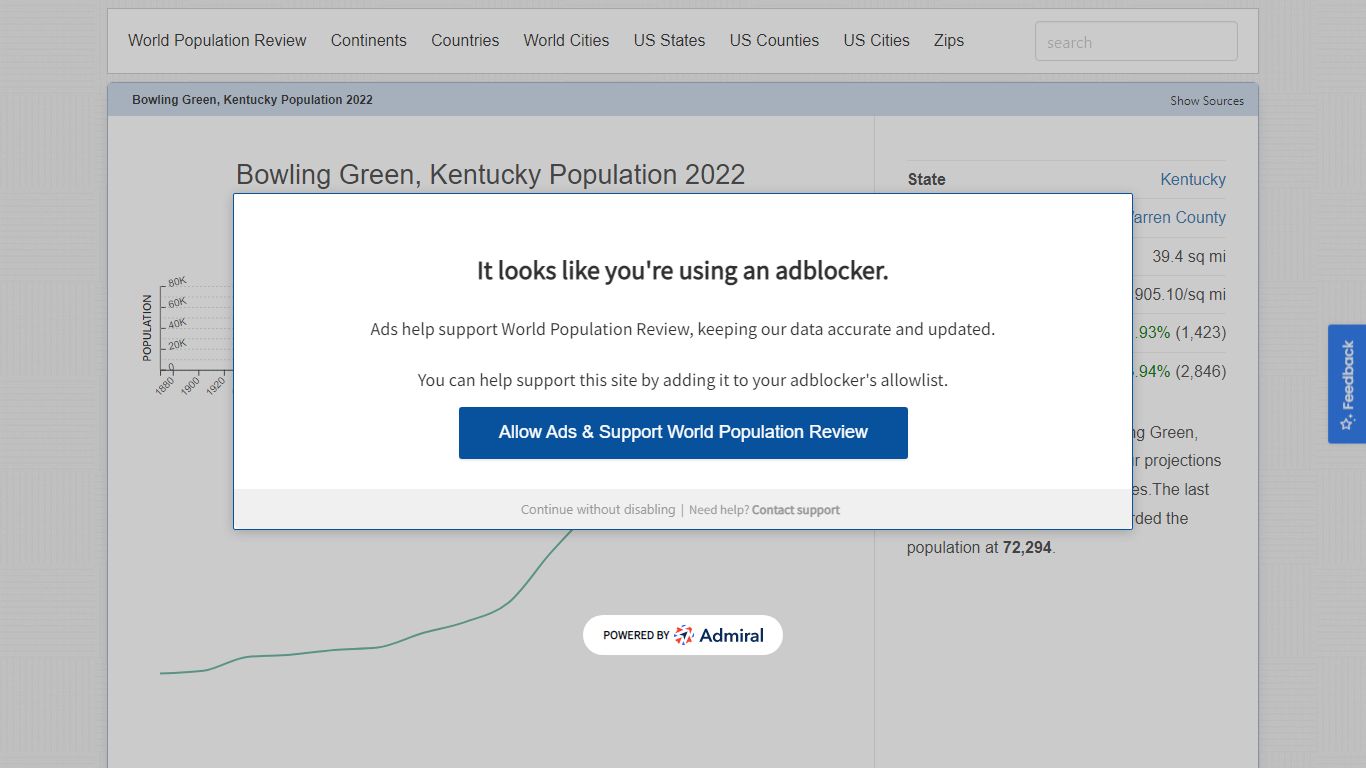Viewport: 1366px width, 768px height.
Task: Open the Feedback side tab
Action: tap(1347, 384)
